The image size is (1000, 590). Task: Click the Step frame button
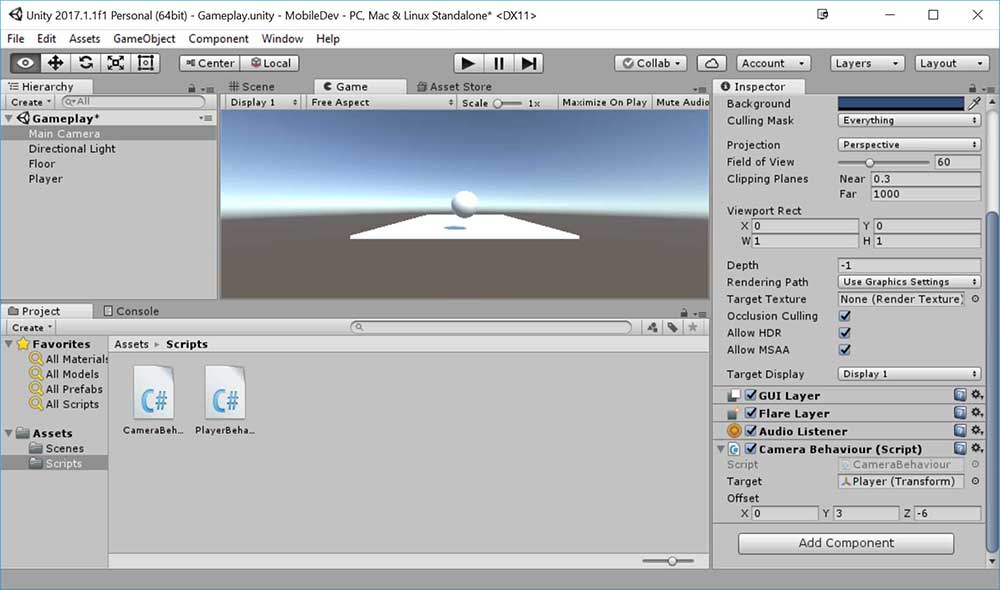529,63
